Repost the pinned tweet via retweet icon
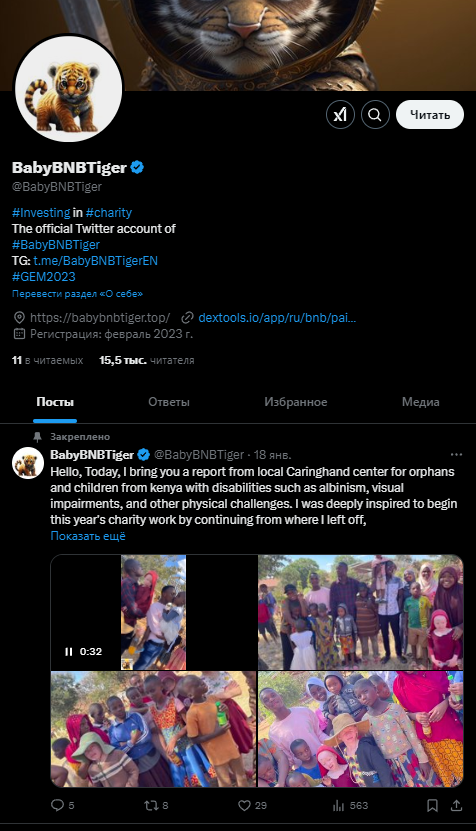 point(151,805)
